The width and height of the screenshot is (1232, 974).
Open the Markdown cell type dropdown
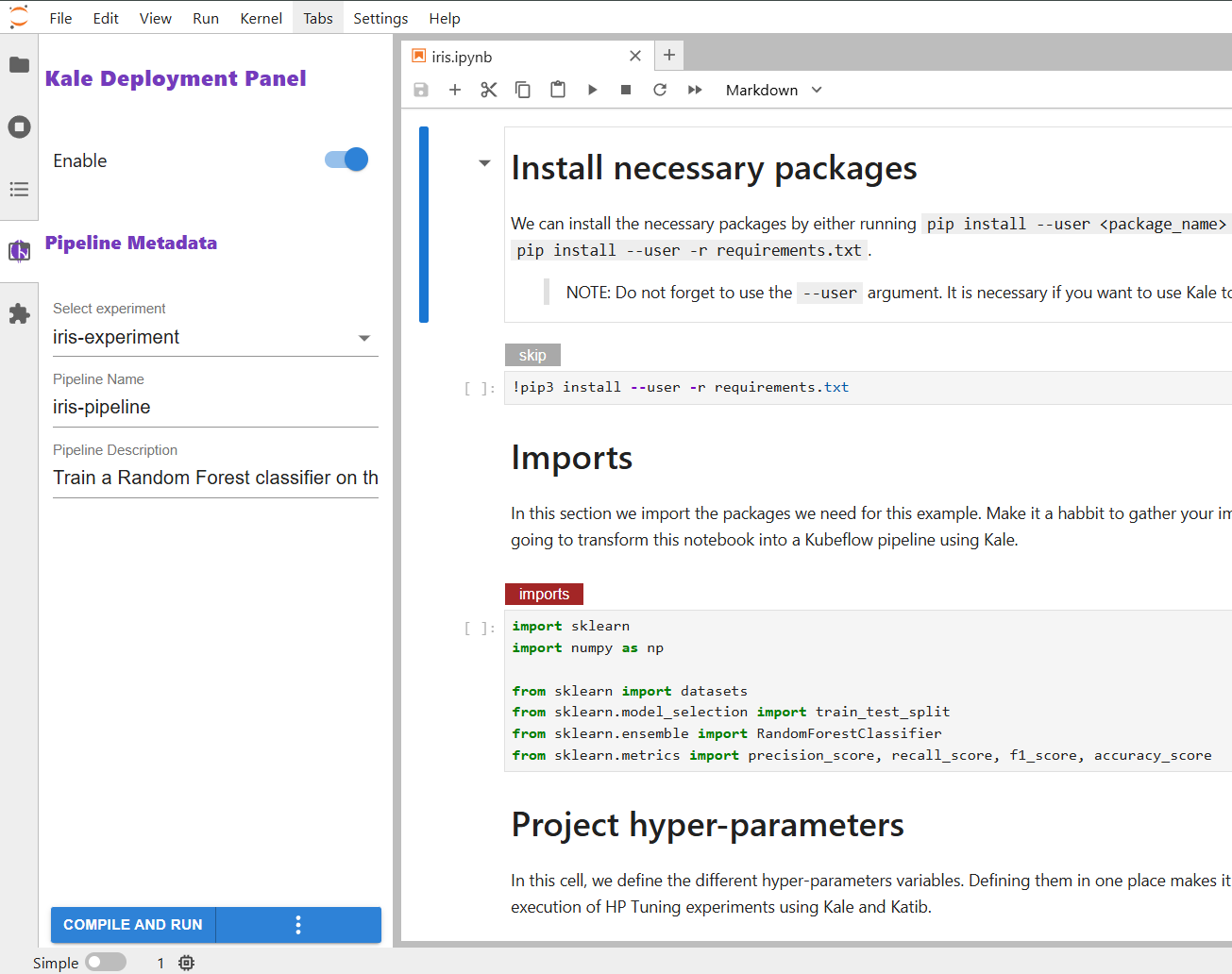(773, 90)
